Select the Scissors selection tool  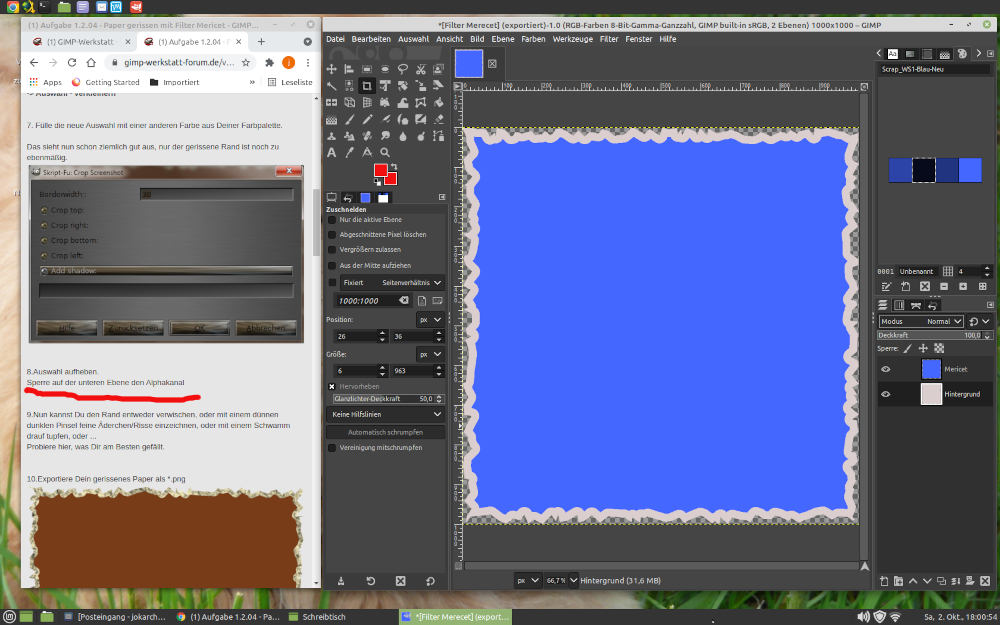pos(420,69)
